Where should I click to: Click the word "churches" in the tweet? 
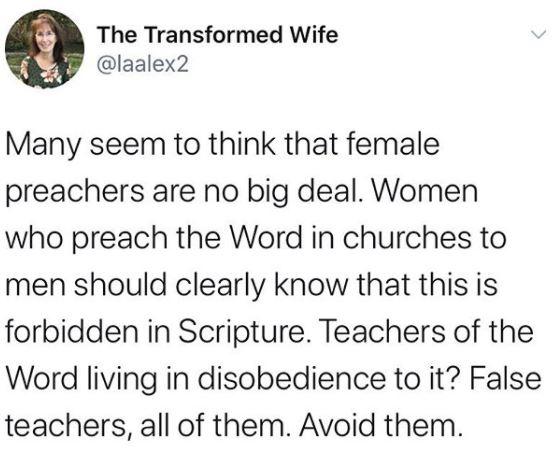pyautogui.click(x=407, y=237)
